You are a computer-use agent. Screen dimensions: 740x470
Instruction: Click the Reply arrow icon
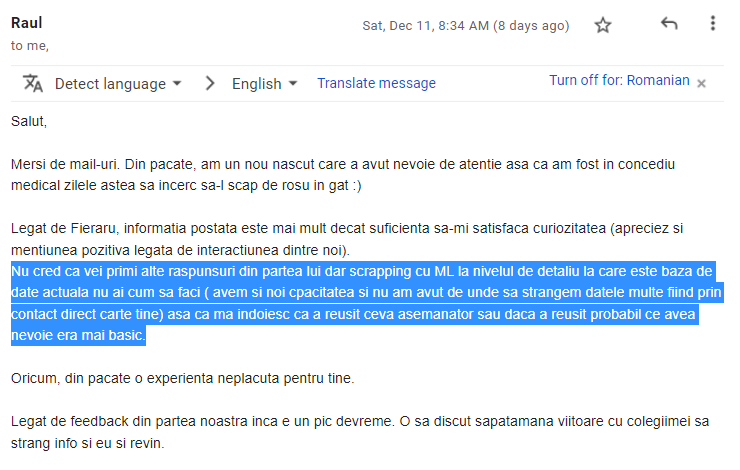click(669, 23)
